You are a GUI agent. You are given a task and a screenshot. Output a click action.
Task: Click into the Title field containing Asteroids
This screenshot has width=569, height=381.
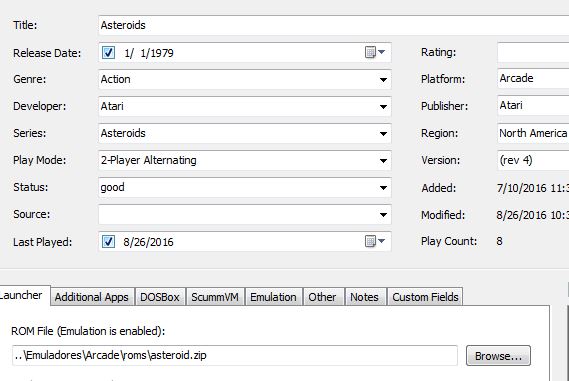pyautogui.click(x=333, y=25)
